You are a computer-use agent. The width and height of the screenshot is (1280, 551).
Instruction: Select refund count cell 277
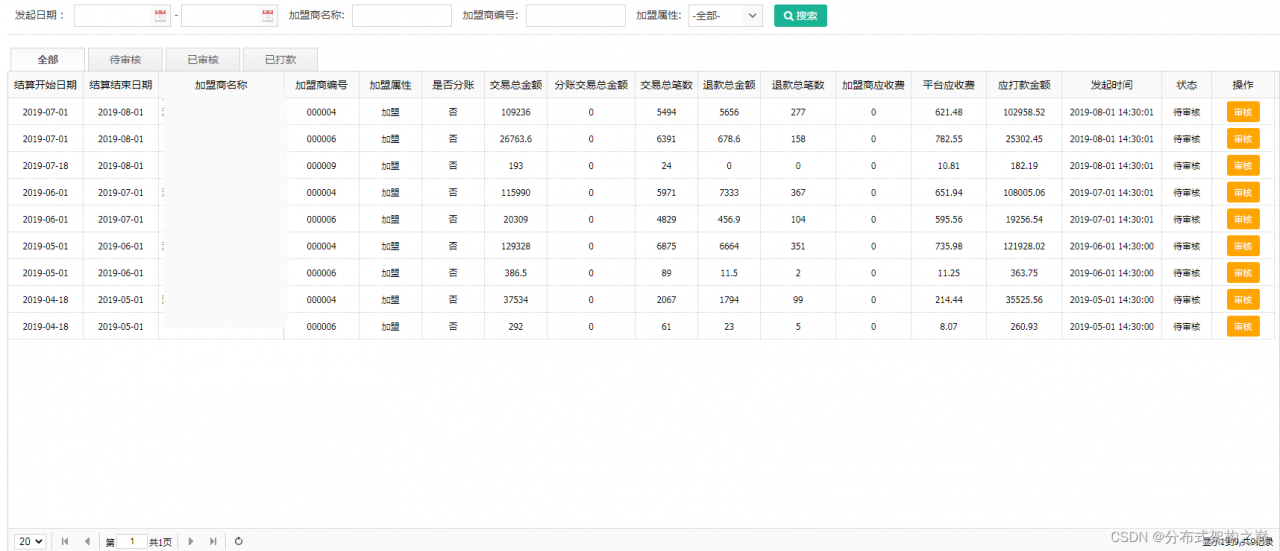pyautogui.click(x=798, y=112)
